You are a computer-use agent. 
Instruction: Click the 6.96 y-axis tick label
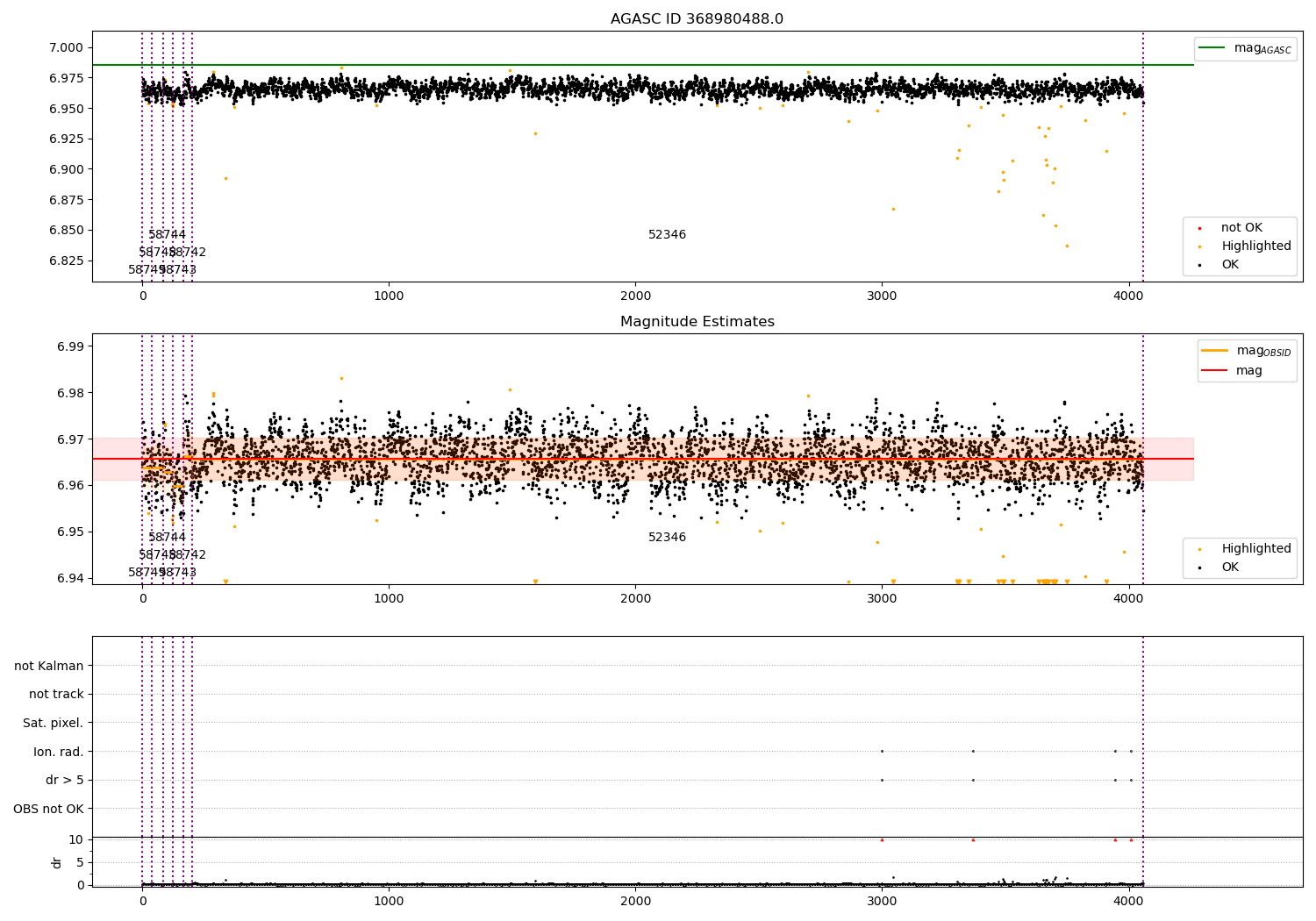point(69,486)
